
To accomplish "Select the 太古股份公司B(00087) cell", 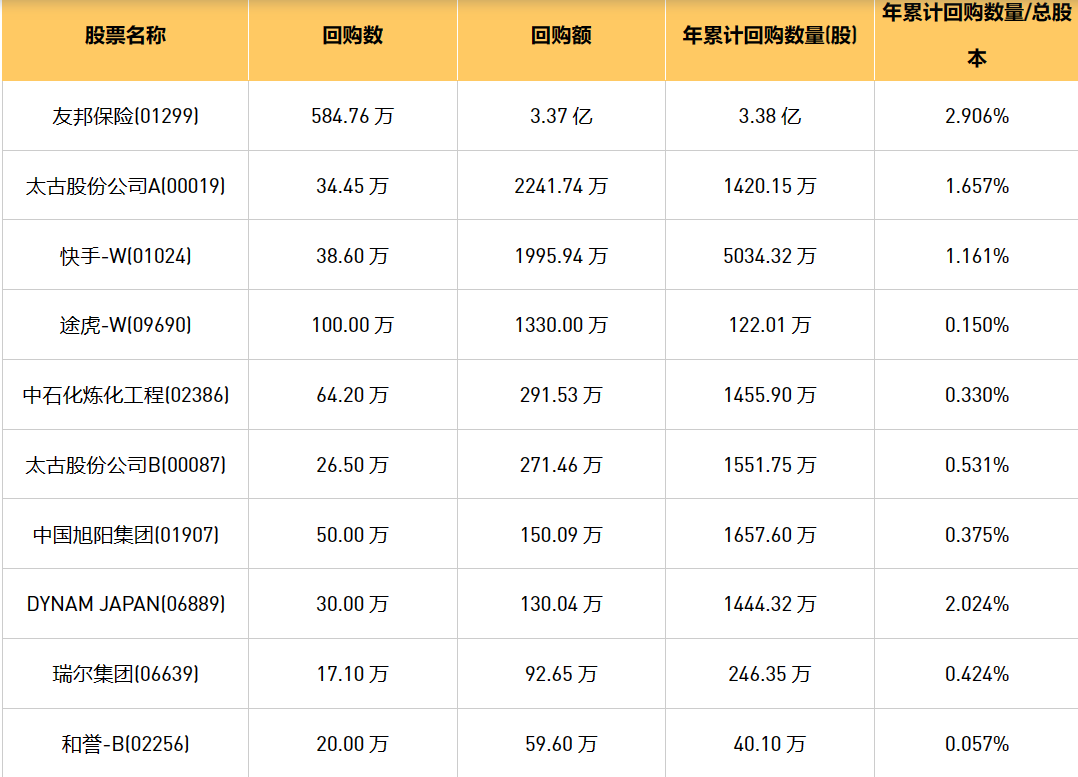I will (125, 466).
